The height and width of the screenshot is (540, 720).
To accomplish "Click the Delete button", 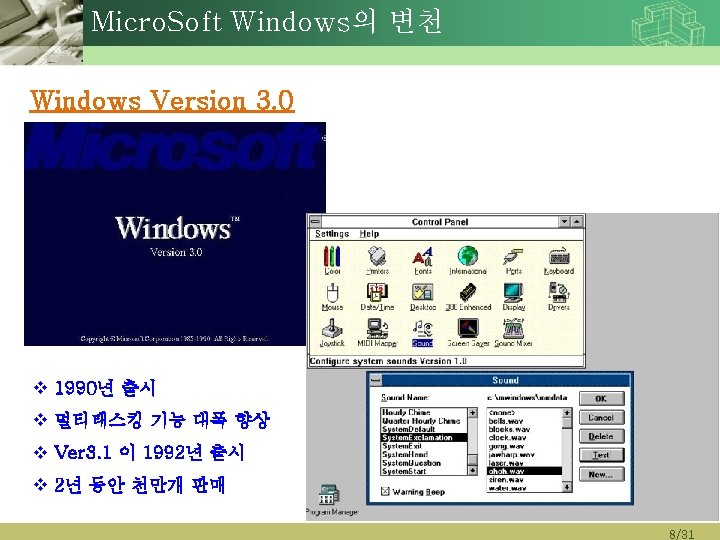I will point(601,436).
